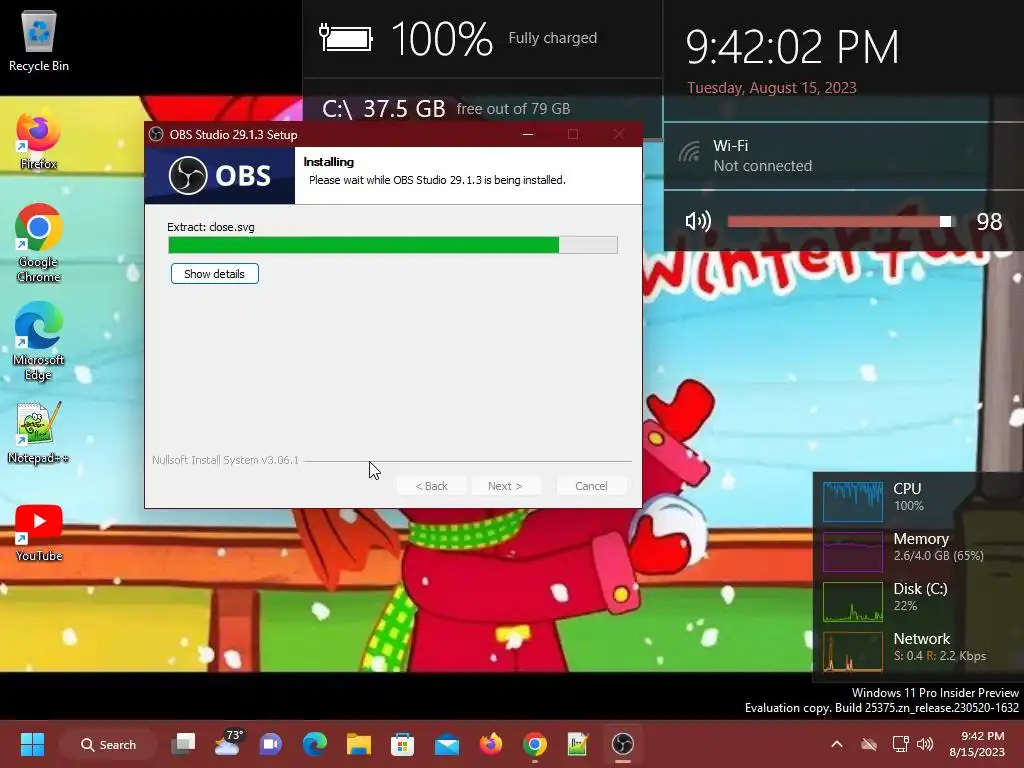This screenshot has height=768, width=1024.
Task: Click the 9:42:02 PM clock widget
Action: 792,47
